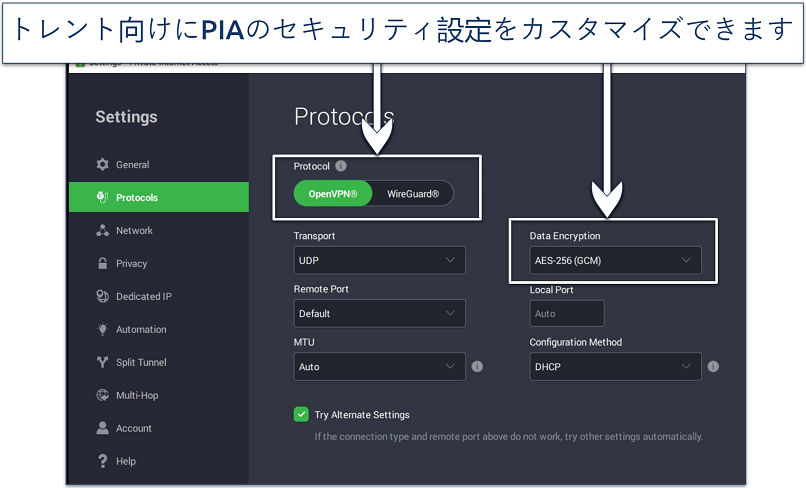Open the Protocols settings tab
Viewport: 806px width, 488px height.
click(x=158, y=198)
